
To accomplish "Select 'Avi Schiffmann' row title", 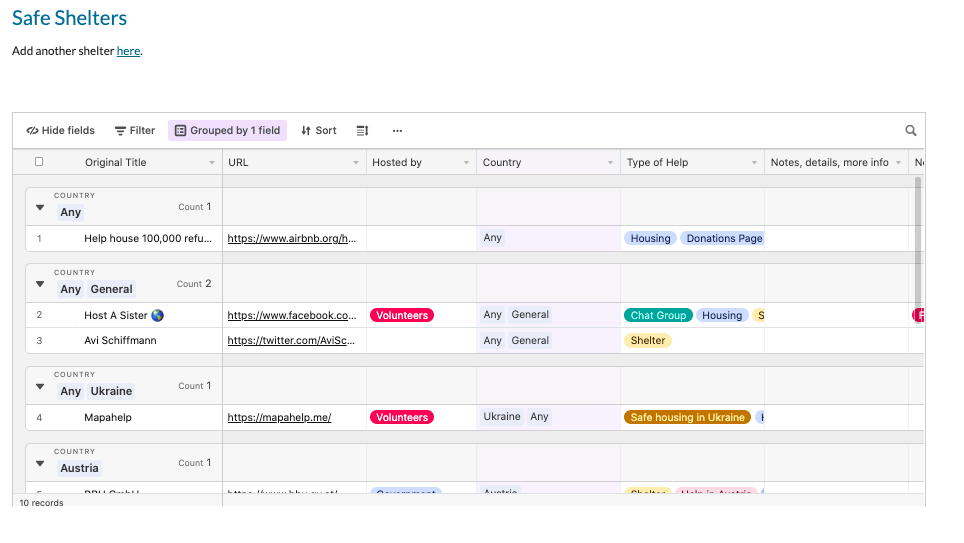I will pos(120,341).
